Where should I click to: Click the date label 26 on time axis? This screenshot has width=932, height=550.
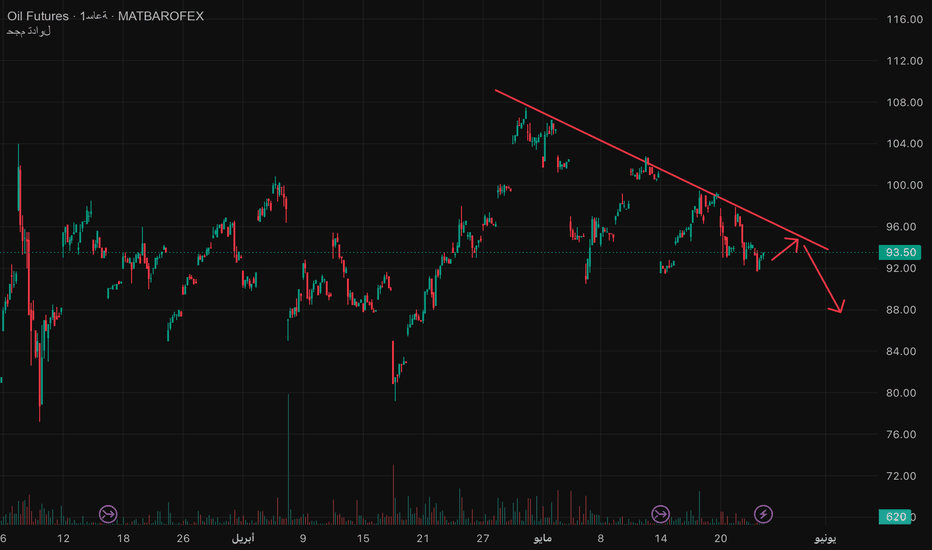point(183,538)
